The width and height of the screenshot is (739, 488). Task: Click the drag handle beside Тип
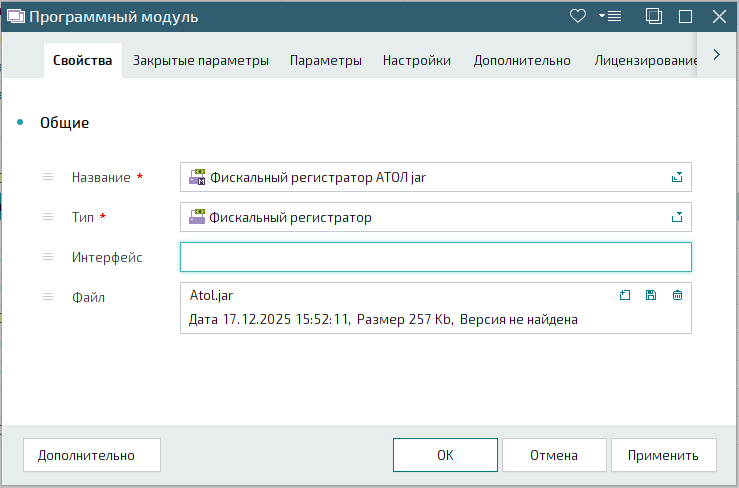click(47, 217)
